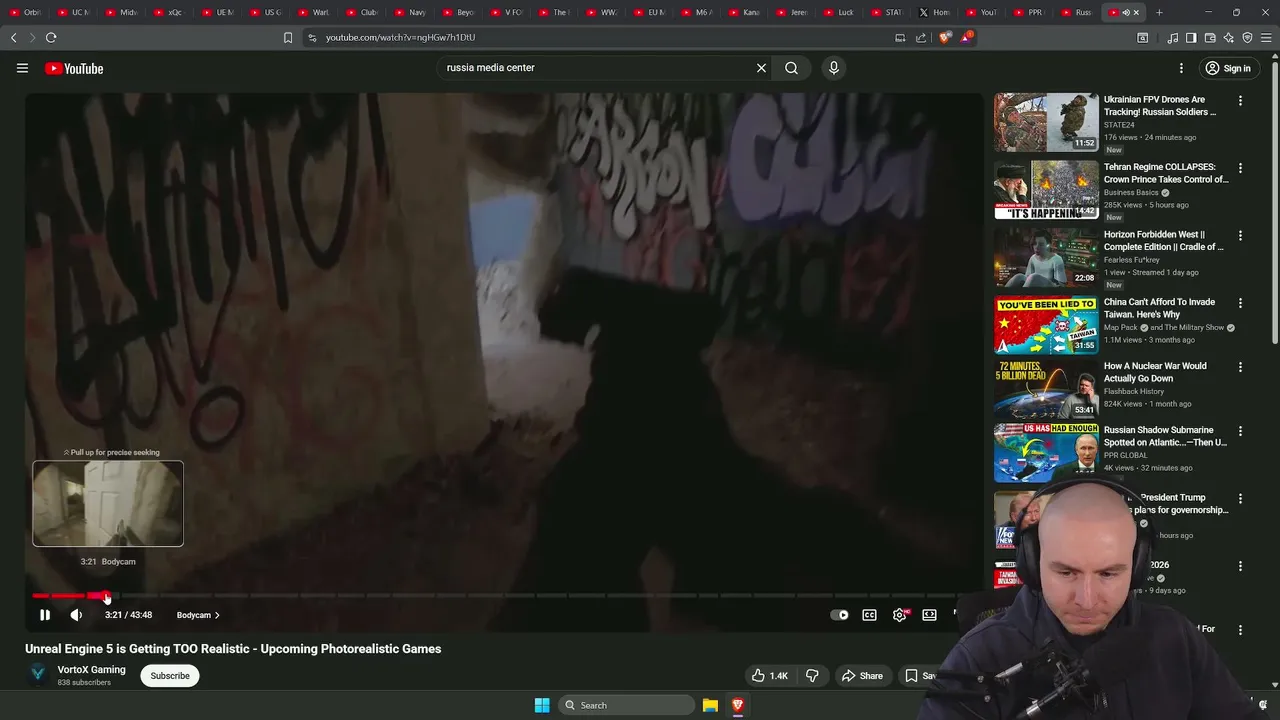1280x720 pixels.
Task: Open options for President Trump video
Action: pyautogui.click(x=1240, y=498)
